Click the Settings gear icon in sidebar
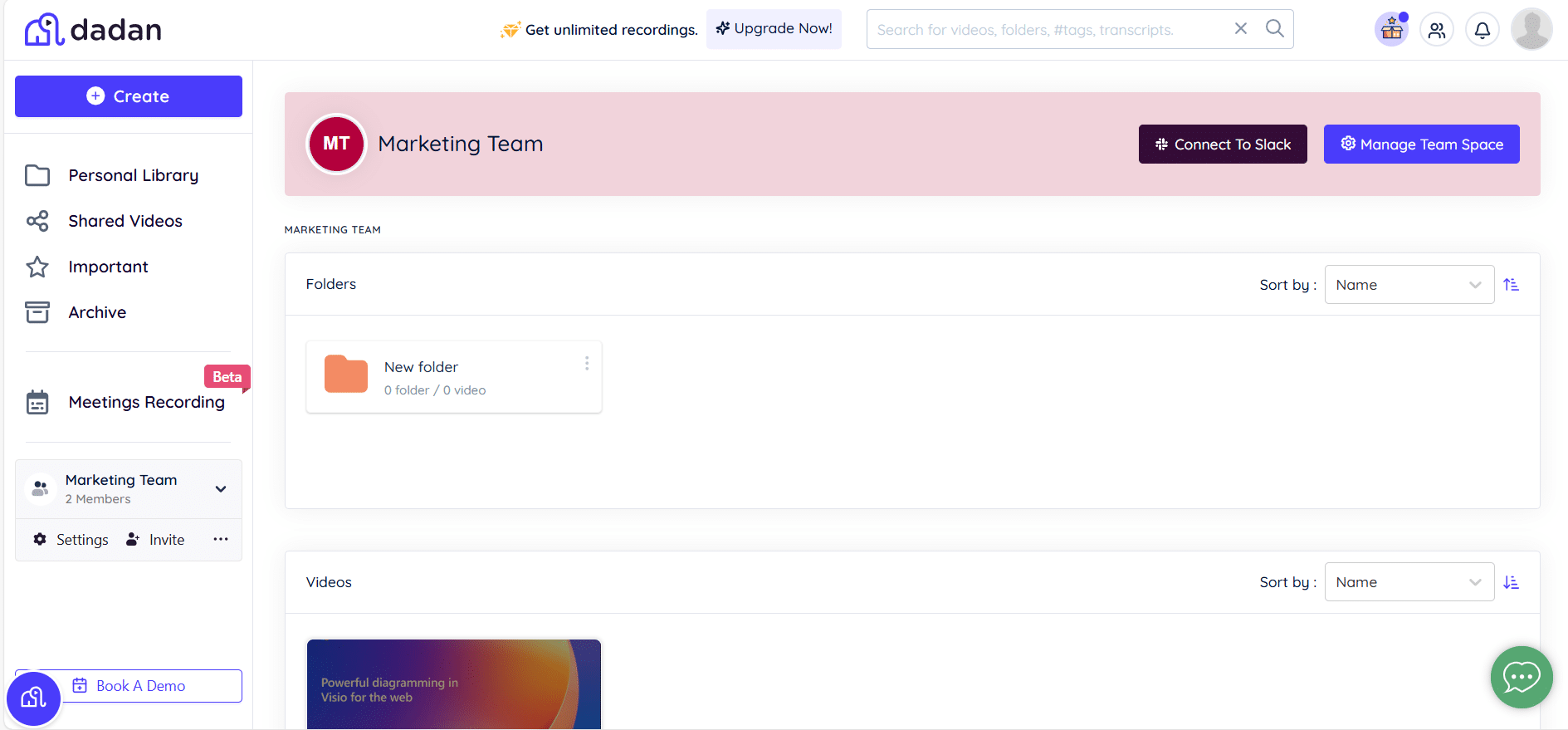 [x=40, y=540]
